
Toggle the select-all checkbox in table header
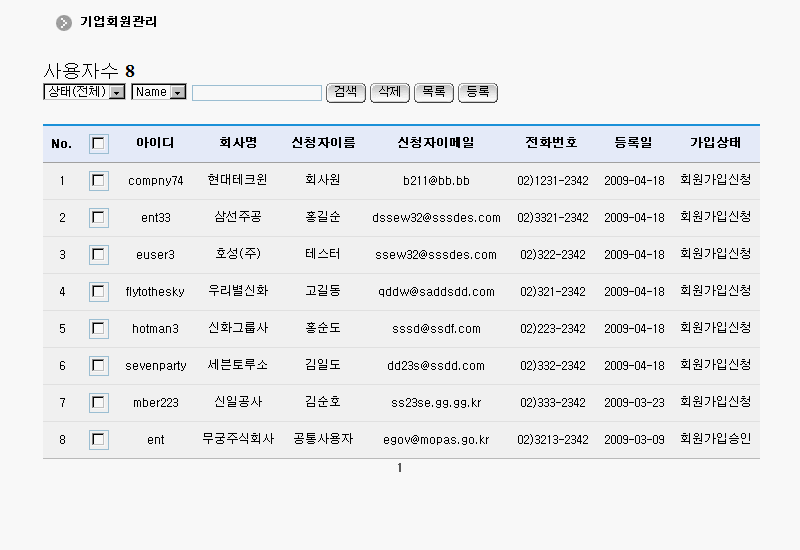pyautogui.click(x=99, y=143)
